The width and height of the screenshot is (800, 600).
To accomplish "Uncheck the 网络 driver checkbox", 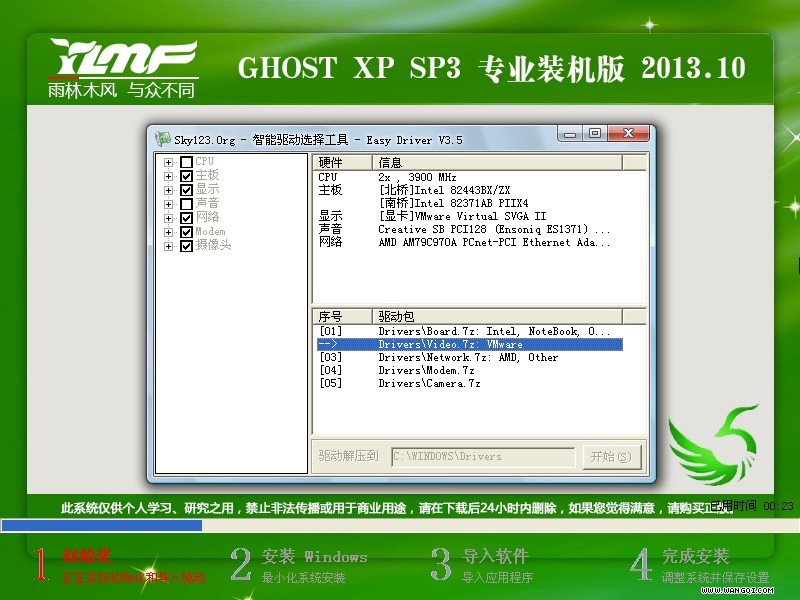I will (186, 218).
